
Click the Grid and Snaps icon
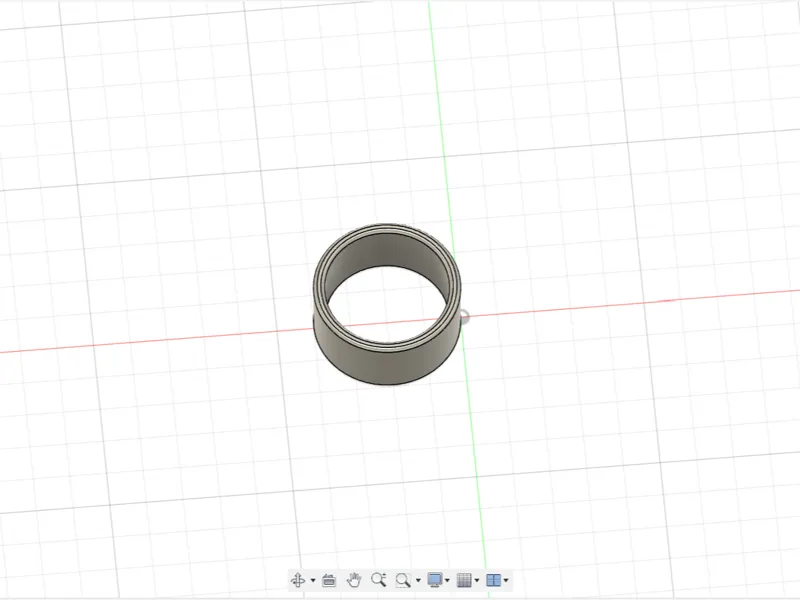point(464,580)
